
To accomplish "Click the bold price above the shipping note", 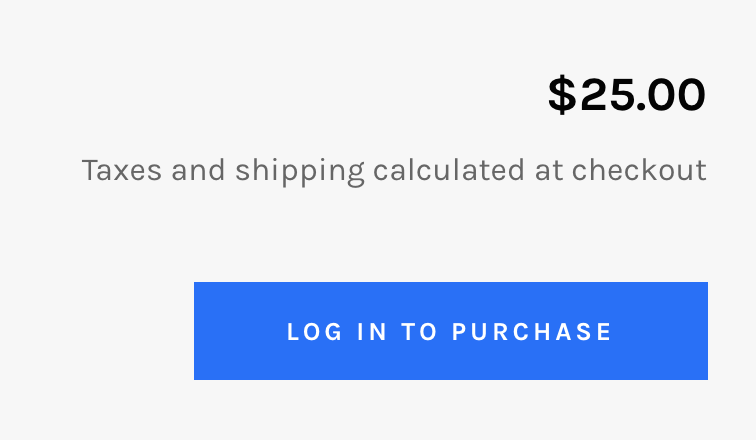I will [x=626, y=96].
